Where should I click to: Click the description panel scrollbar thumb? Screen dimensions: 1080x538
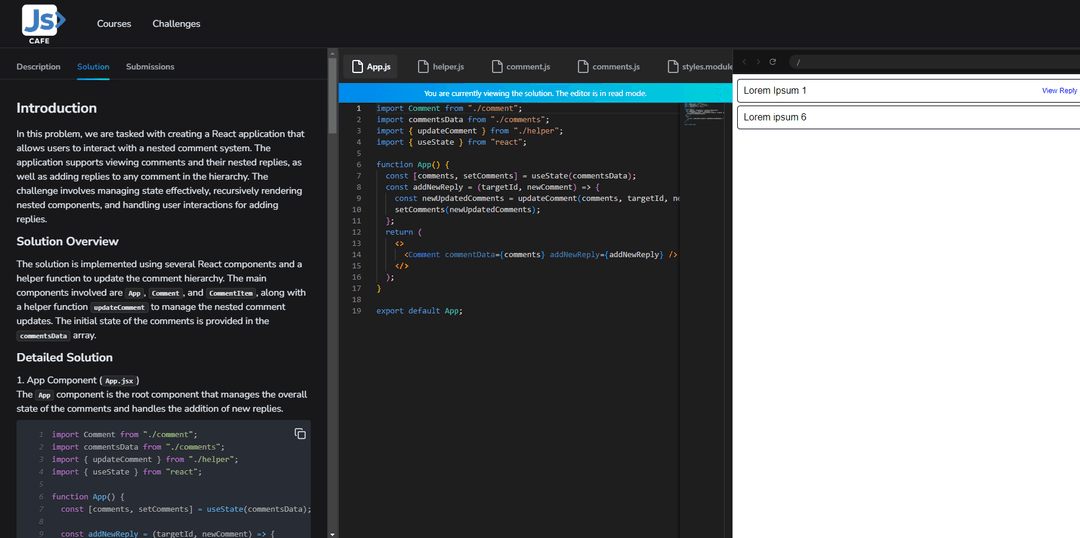pyautogui.click(x=333, y=96)
